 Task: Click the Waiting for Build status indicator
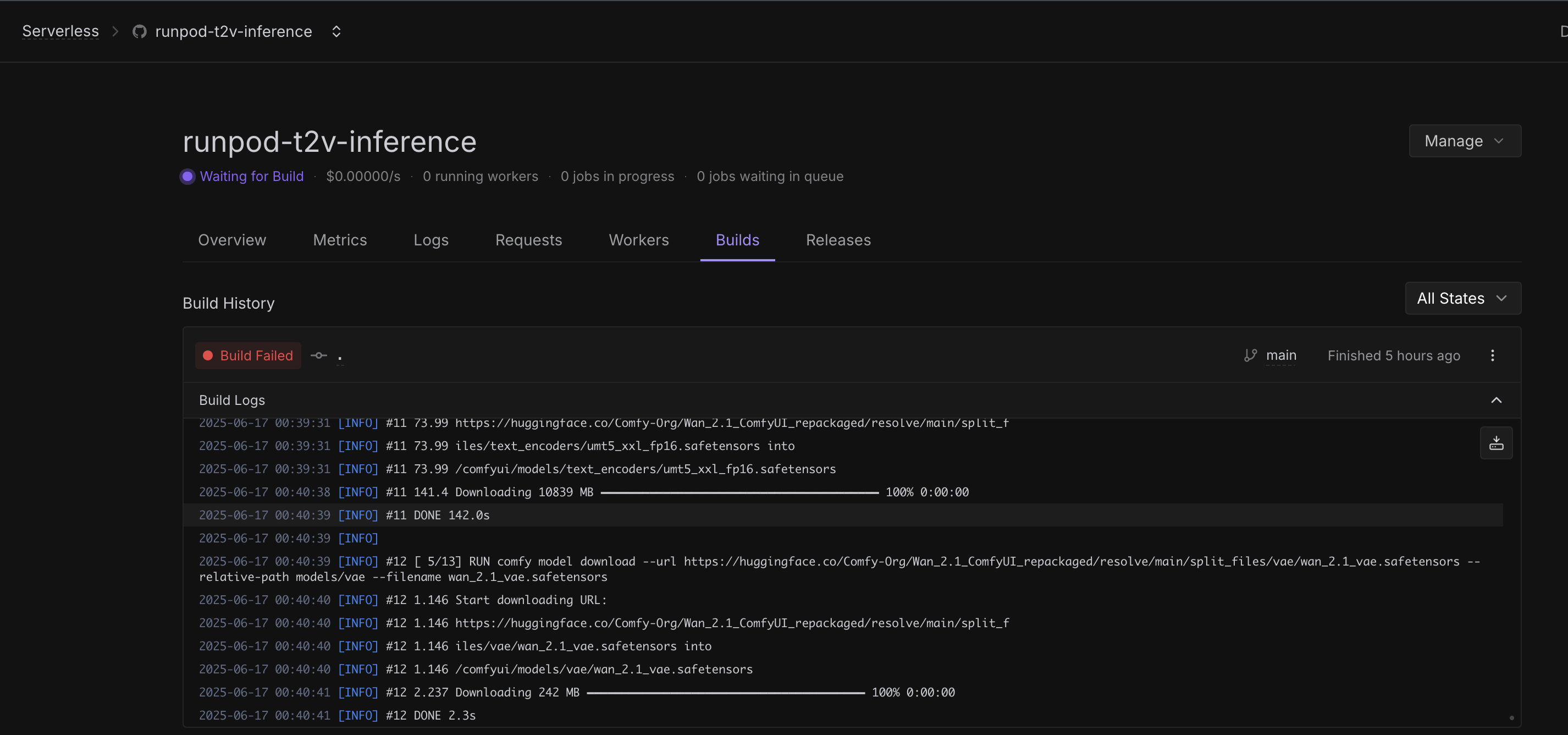242,177
